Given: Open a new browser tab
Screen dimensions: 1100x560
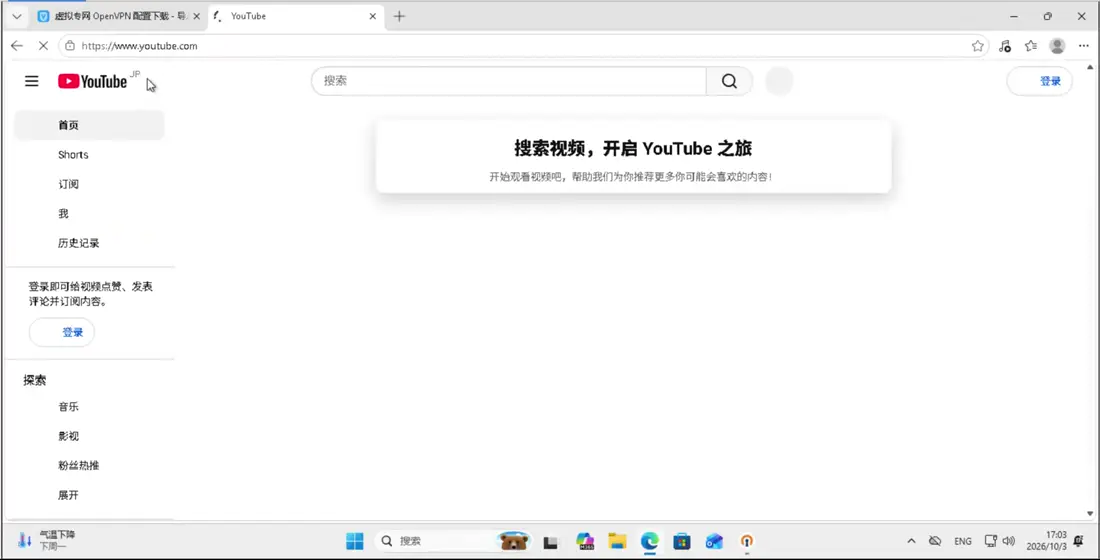Looking at the screenshot, I should tap(399, 16).
